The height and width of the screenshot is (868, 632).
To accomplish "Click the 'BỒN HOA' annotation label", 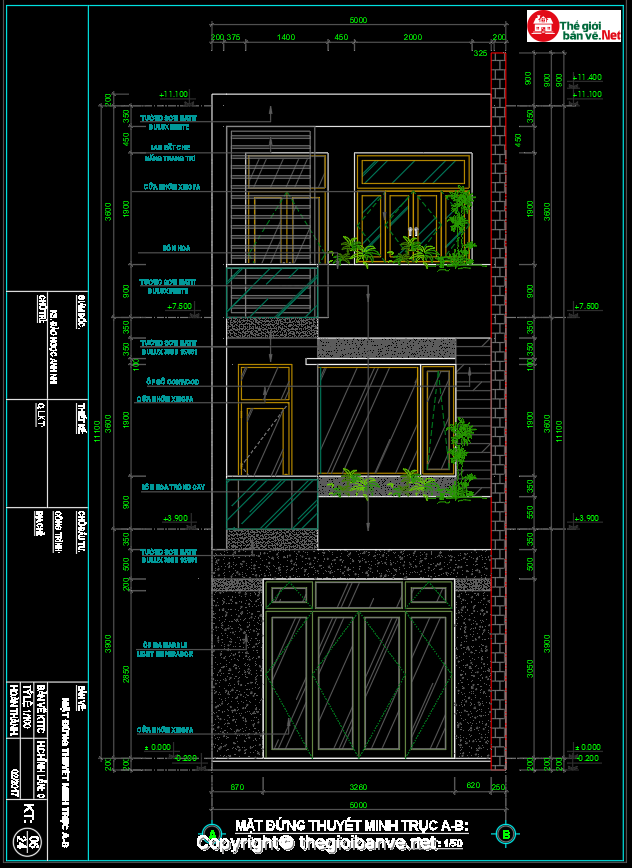I will pyautogui.click(x=177, y=248).
